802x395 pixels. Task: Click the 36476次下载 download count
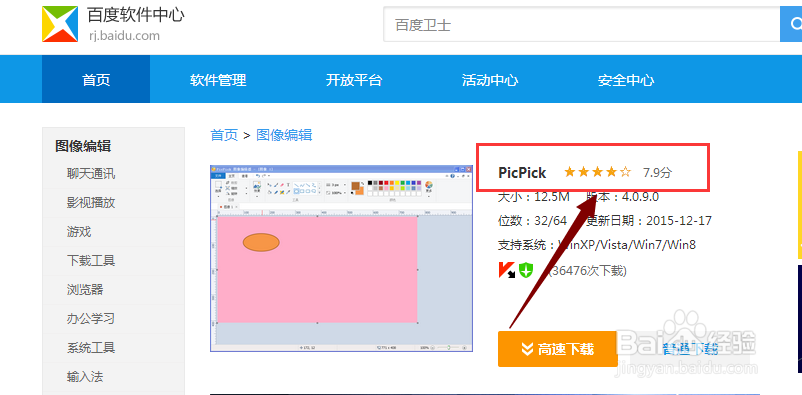(x=587, y=270)
